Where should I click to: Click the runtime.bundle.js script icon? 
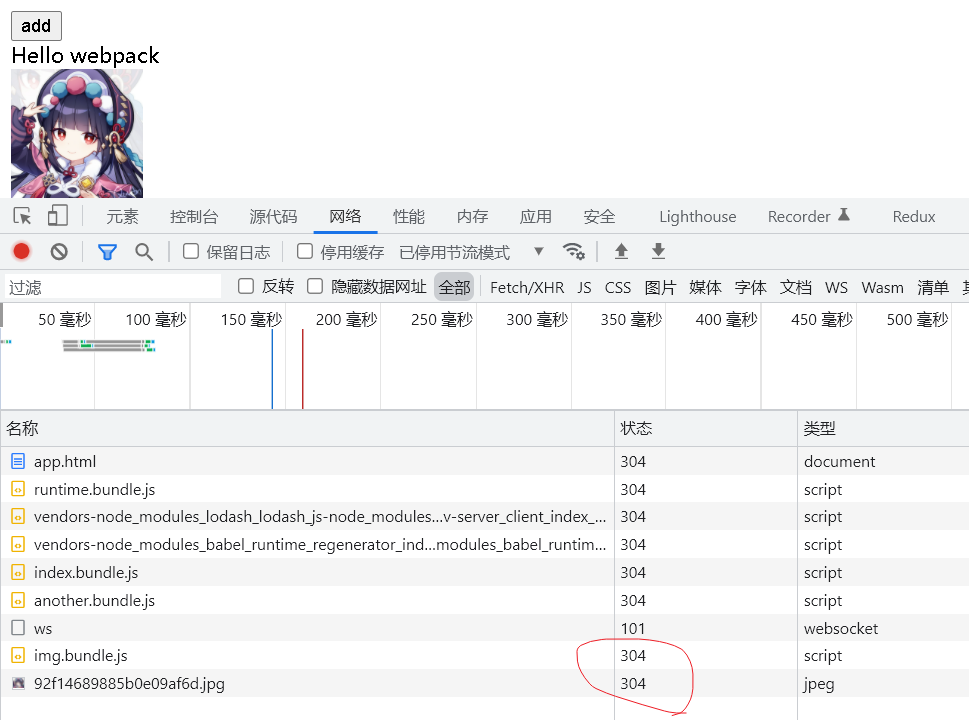(19, 489)
